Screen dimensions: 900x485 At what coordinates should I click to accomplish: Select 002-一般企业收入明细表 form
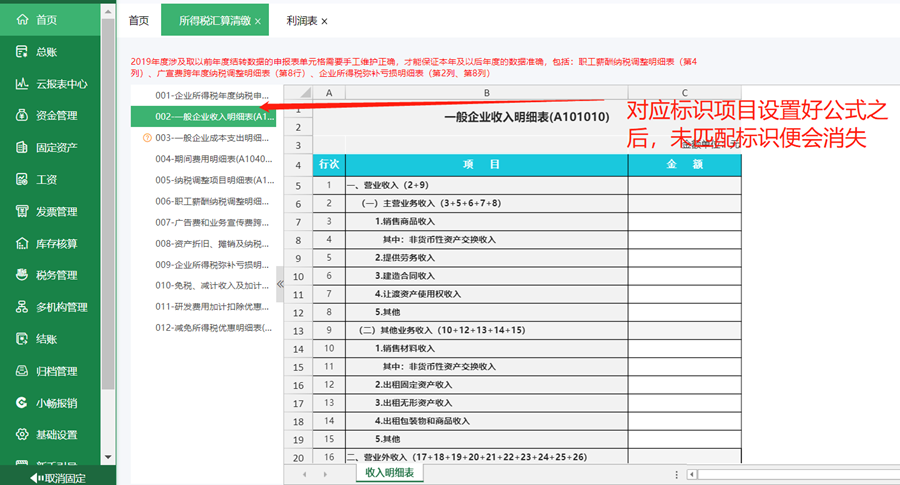tap(203, 117)
